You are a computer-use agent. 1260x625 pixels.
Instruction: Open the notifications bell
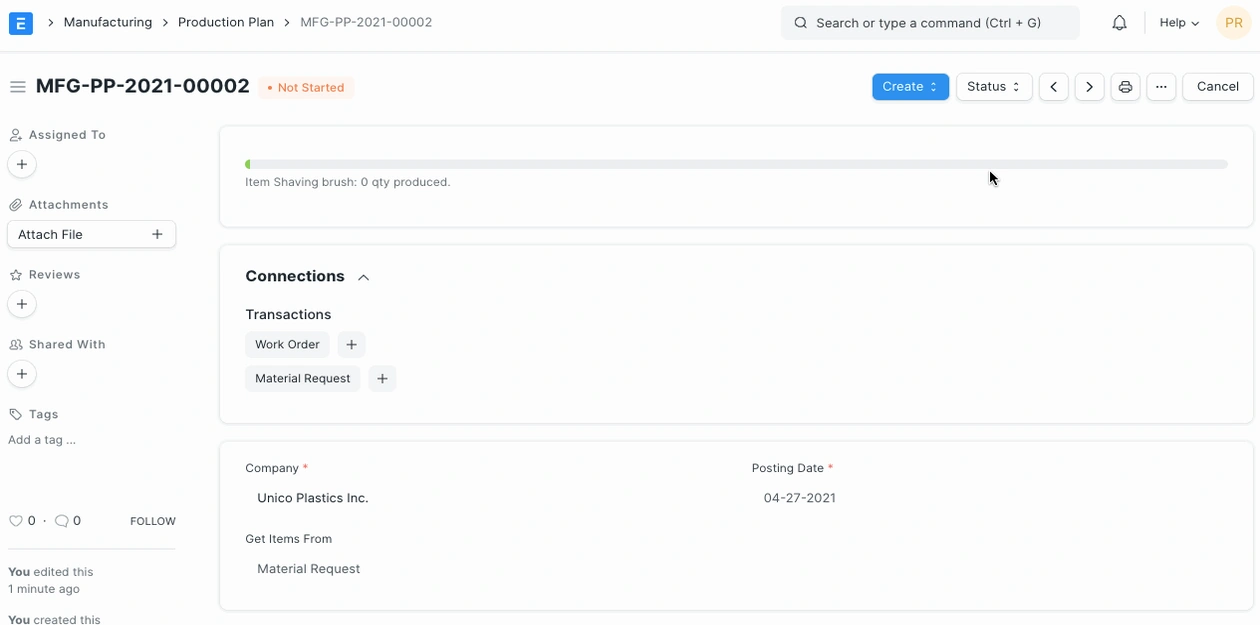click(1119, 23)
